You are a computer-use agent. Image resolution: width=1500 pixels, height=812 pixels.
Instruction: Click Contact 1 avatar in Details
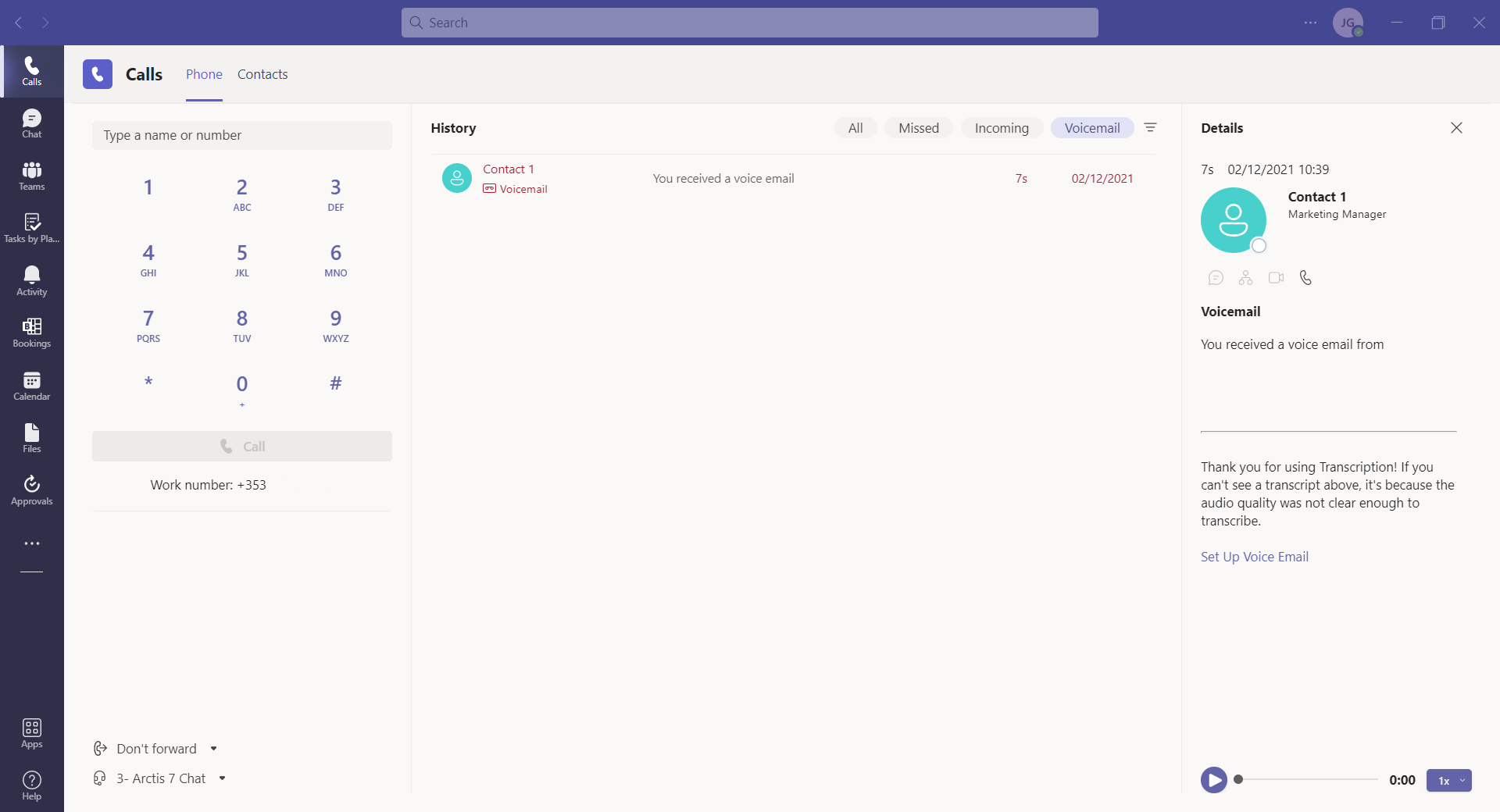[x=1234, y=220]
